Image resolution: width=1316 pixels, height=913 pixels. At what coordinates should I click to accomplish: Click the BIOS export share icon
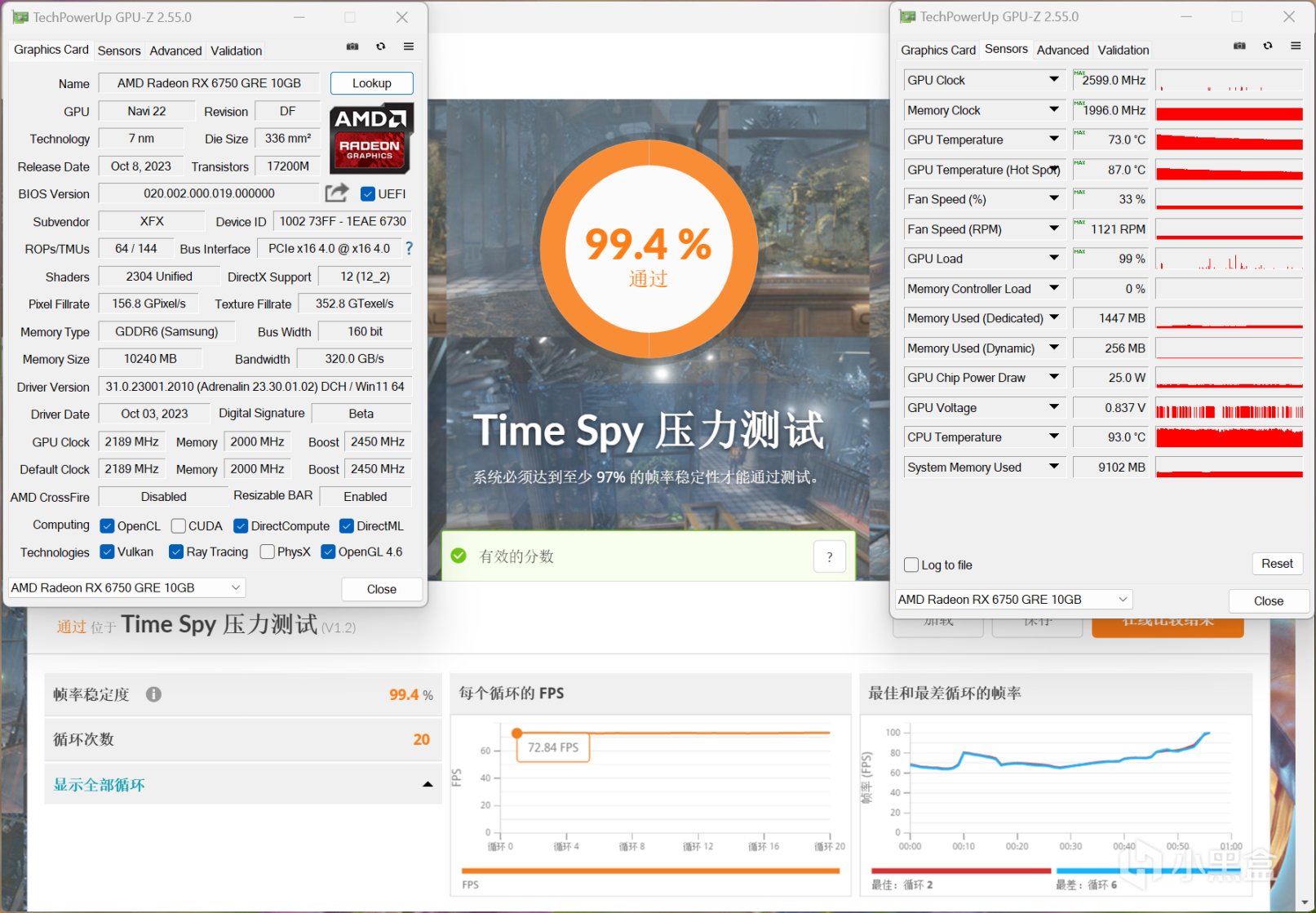336,193
